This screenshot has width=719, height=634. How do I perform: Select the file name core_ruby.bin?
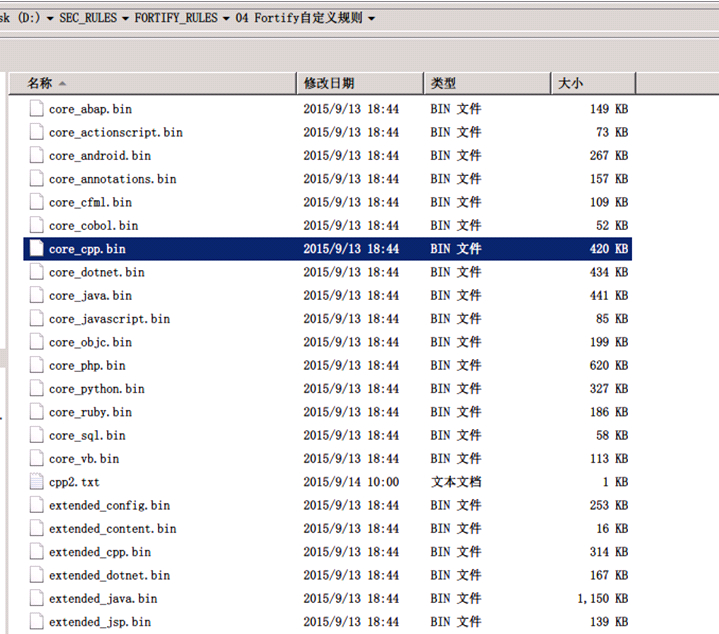tap(90, 412)
